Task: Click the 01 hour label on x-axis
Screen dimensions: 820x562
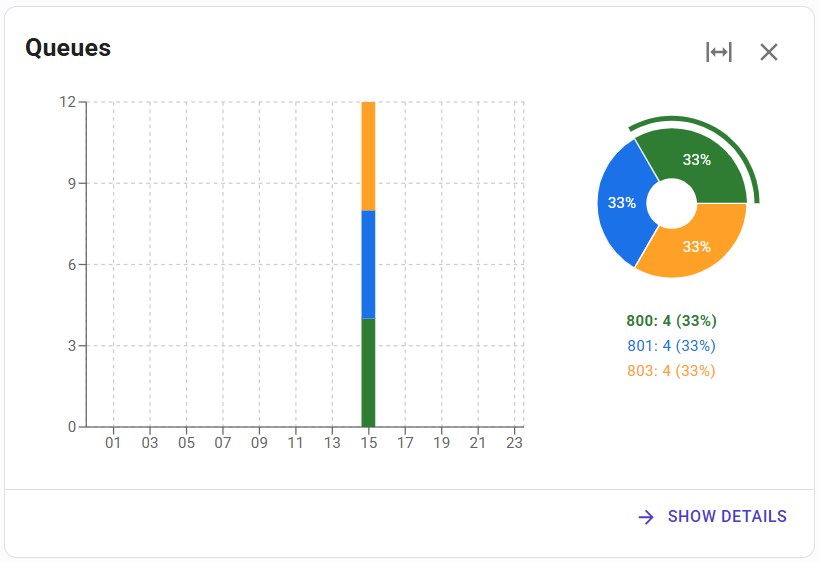Action: [113, 442]
